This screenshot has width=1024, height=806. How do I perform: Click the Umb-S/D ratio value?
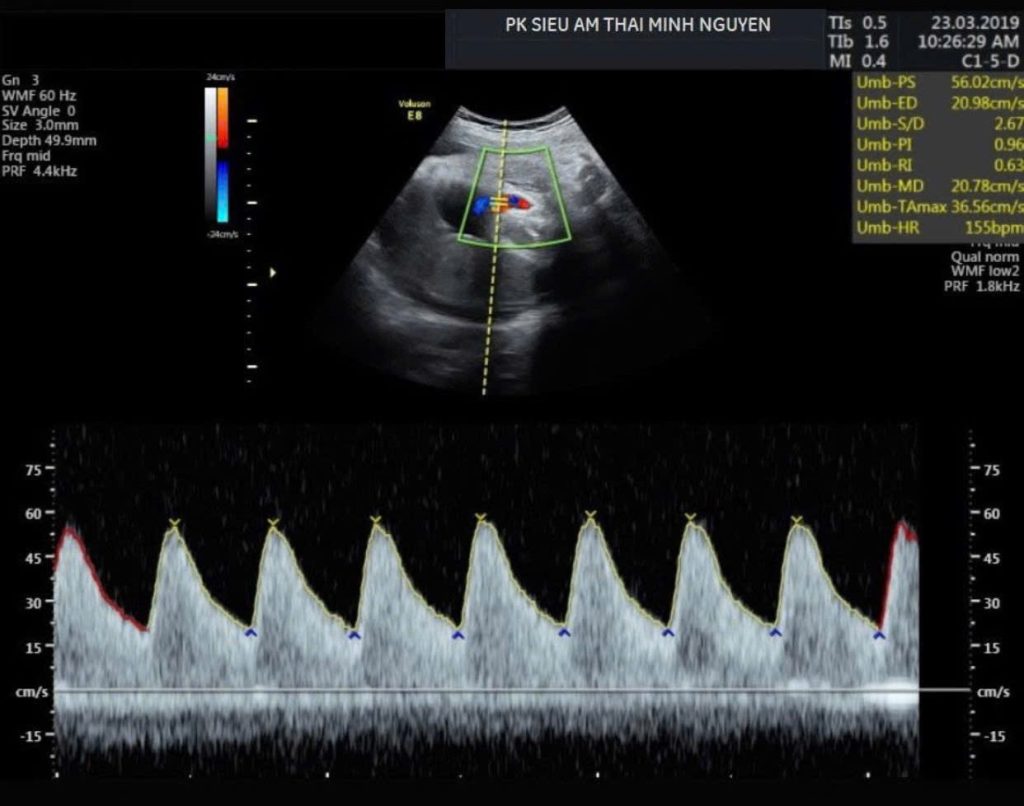coord(1008,124)
